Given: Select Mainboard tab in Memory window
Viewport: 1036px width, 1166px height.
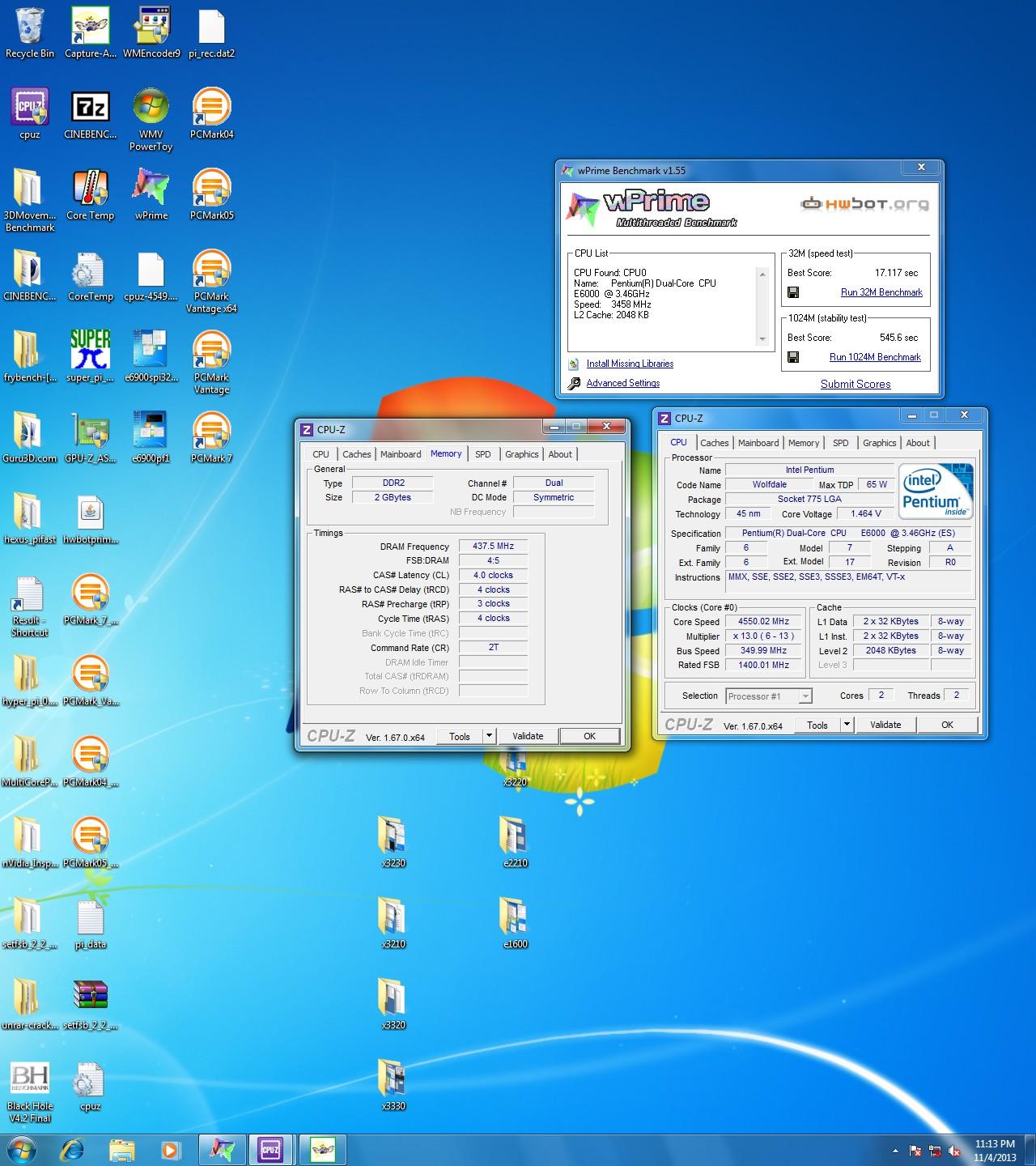Looking at the screenshot, I should [401, 454].
